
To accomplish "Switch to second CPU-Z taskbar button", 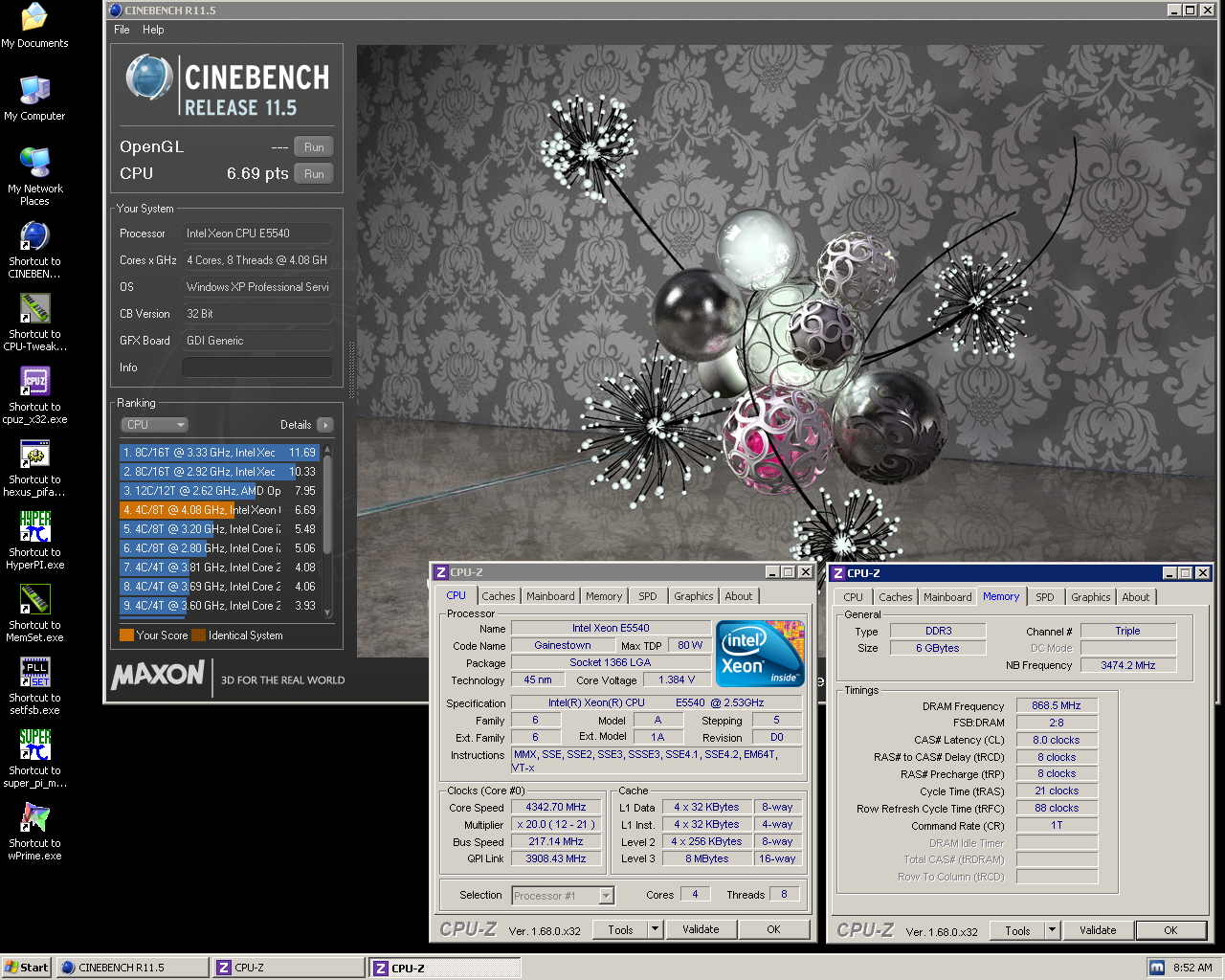I will [x=446, y=968].
